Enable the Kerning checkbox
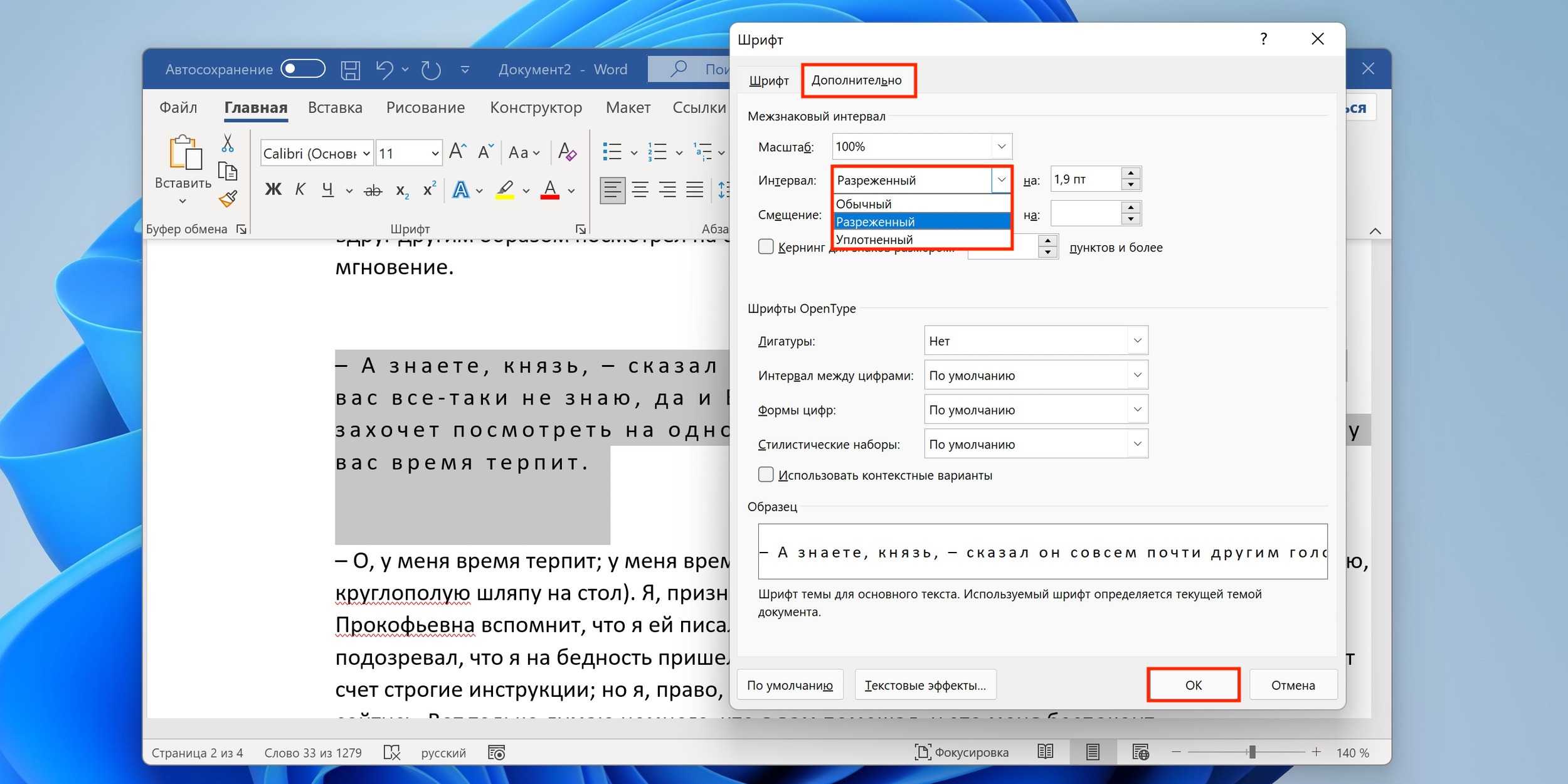 765,246
